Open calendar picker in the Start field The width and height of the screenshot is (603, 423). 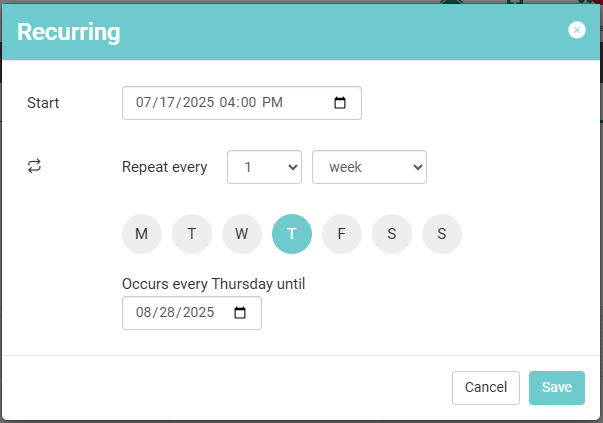(340, 103)
